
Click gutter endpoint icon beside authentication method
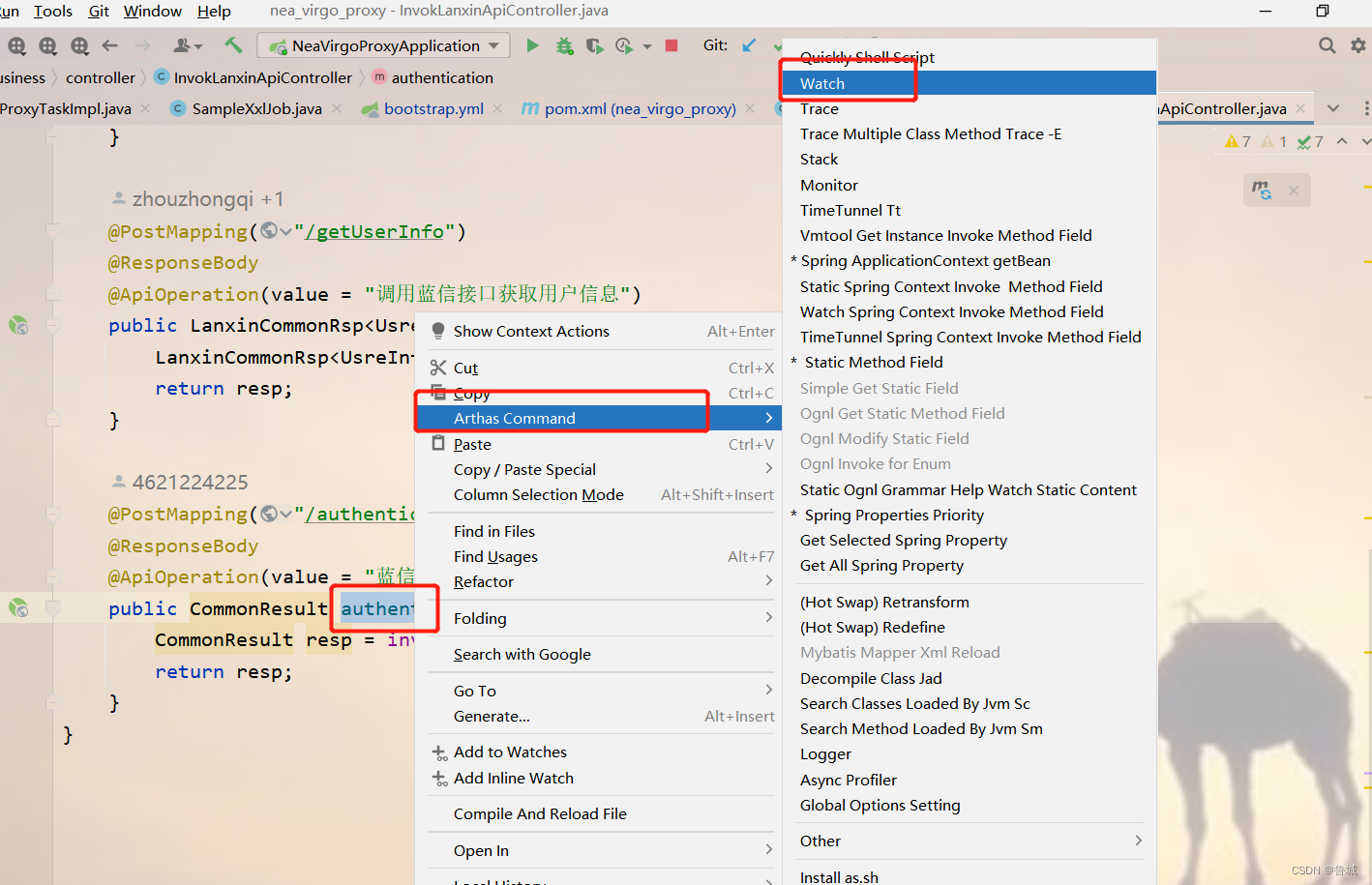[x=18, y=607]
